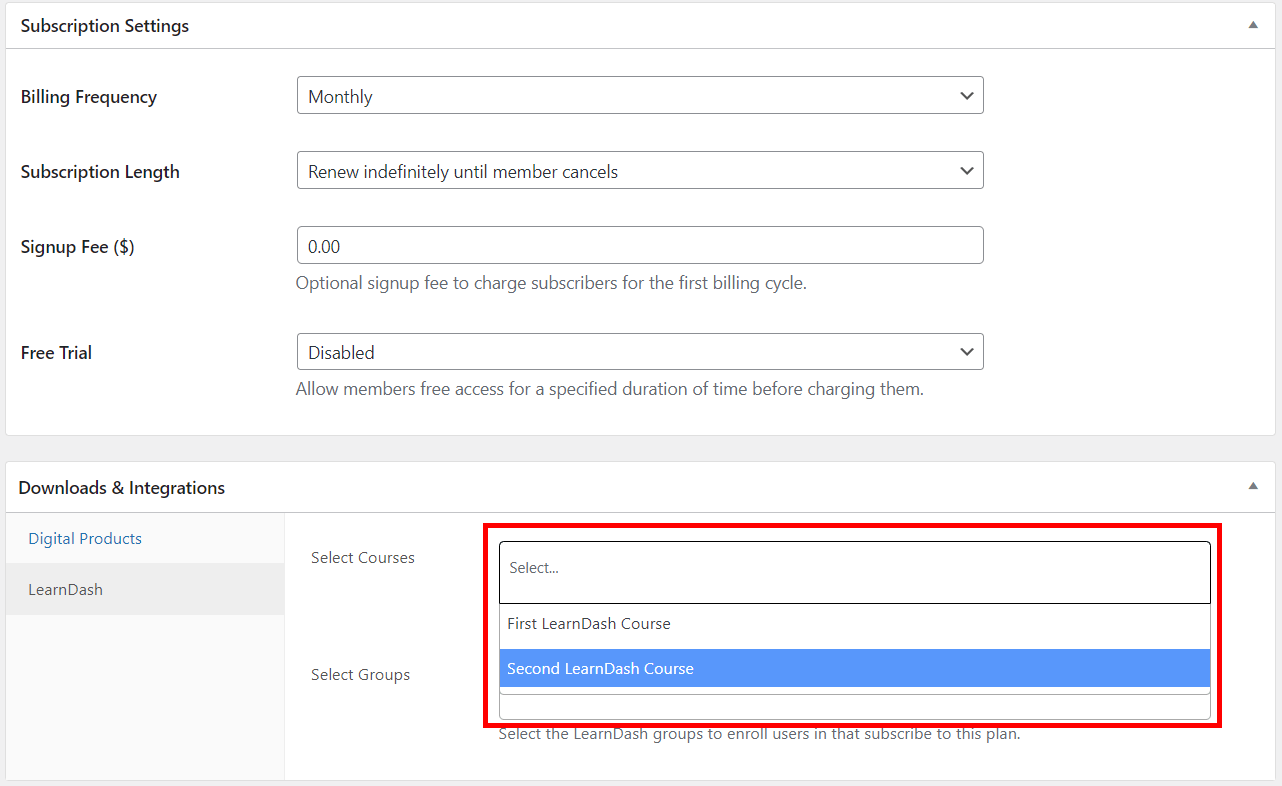This screenshot has width=1282, height=786.
Task: Click the optional signup fee description text
Action: tap(551, 283)
